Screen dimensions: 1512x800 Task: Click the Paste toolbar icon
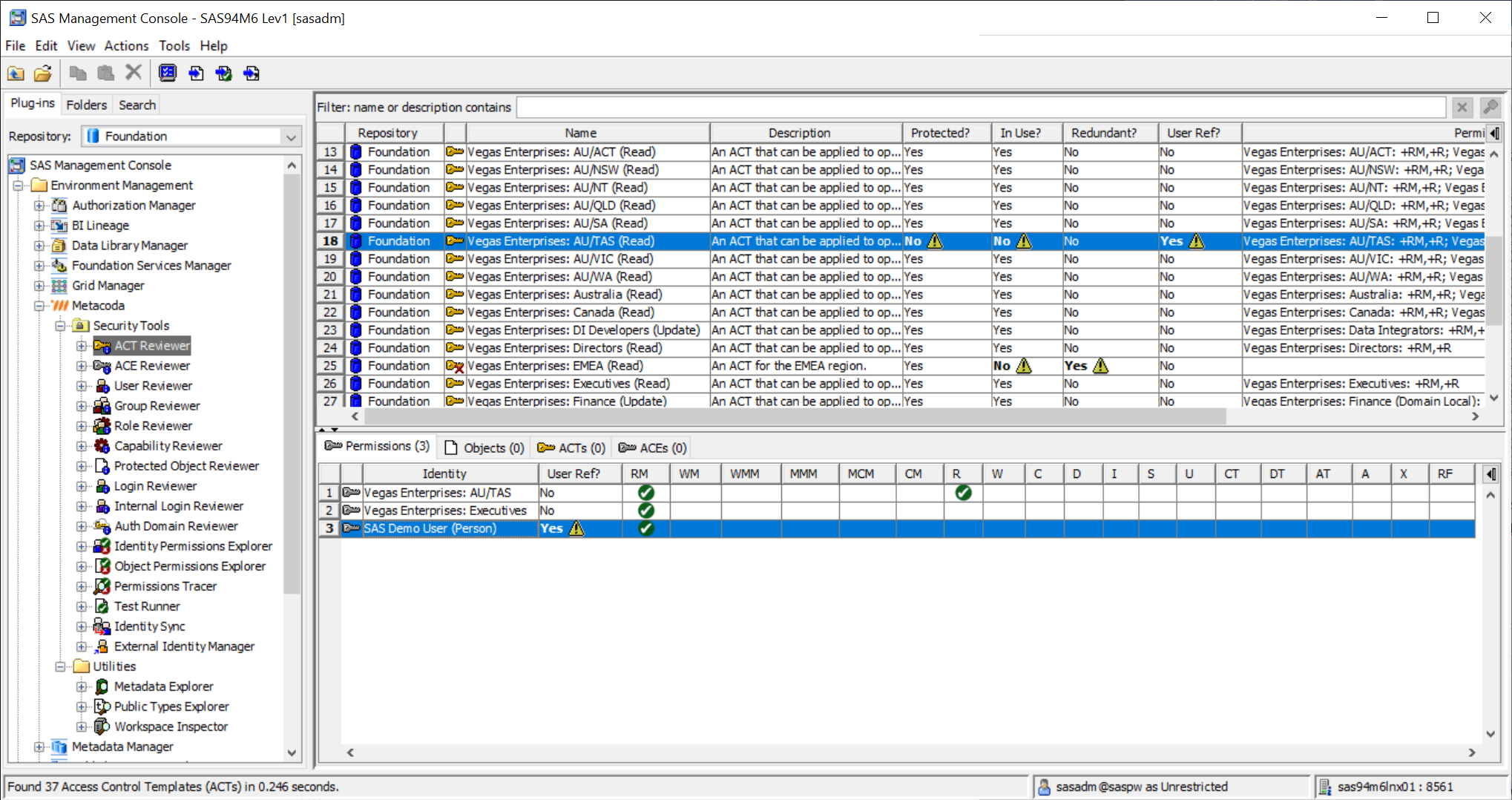click(x=106, y=73)
